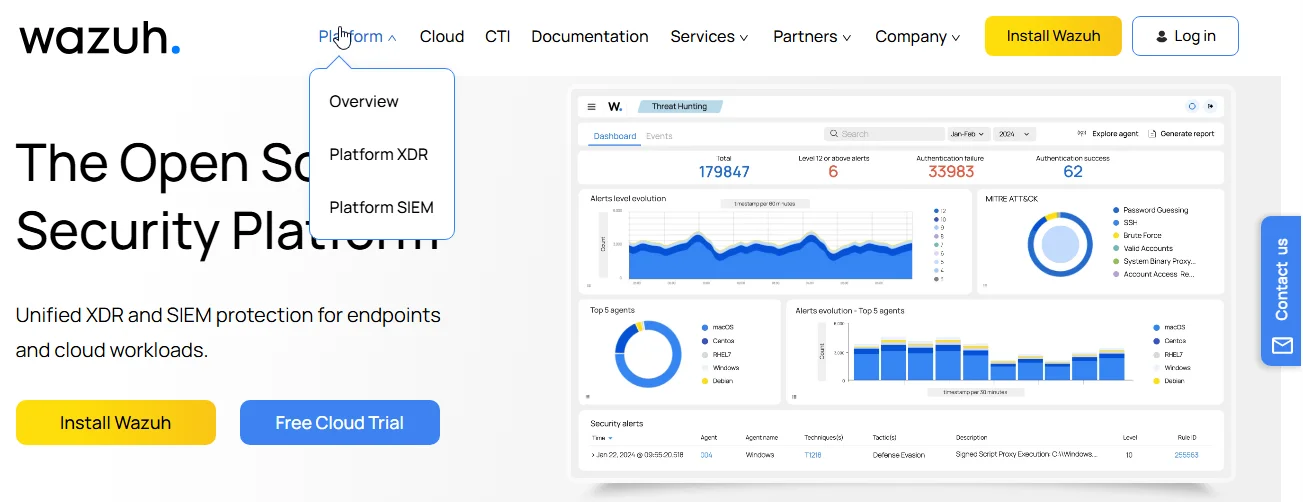Click the logout arrow icon in dashboard

click(1210, 106)
